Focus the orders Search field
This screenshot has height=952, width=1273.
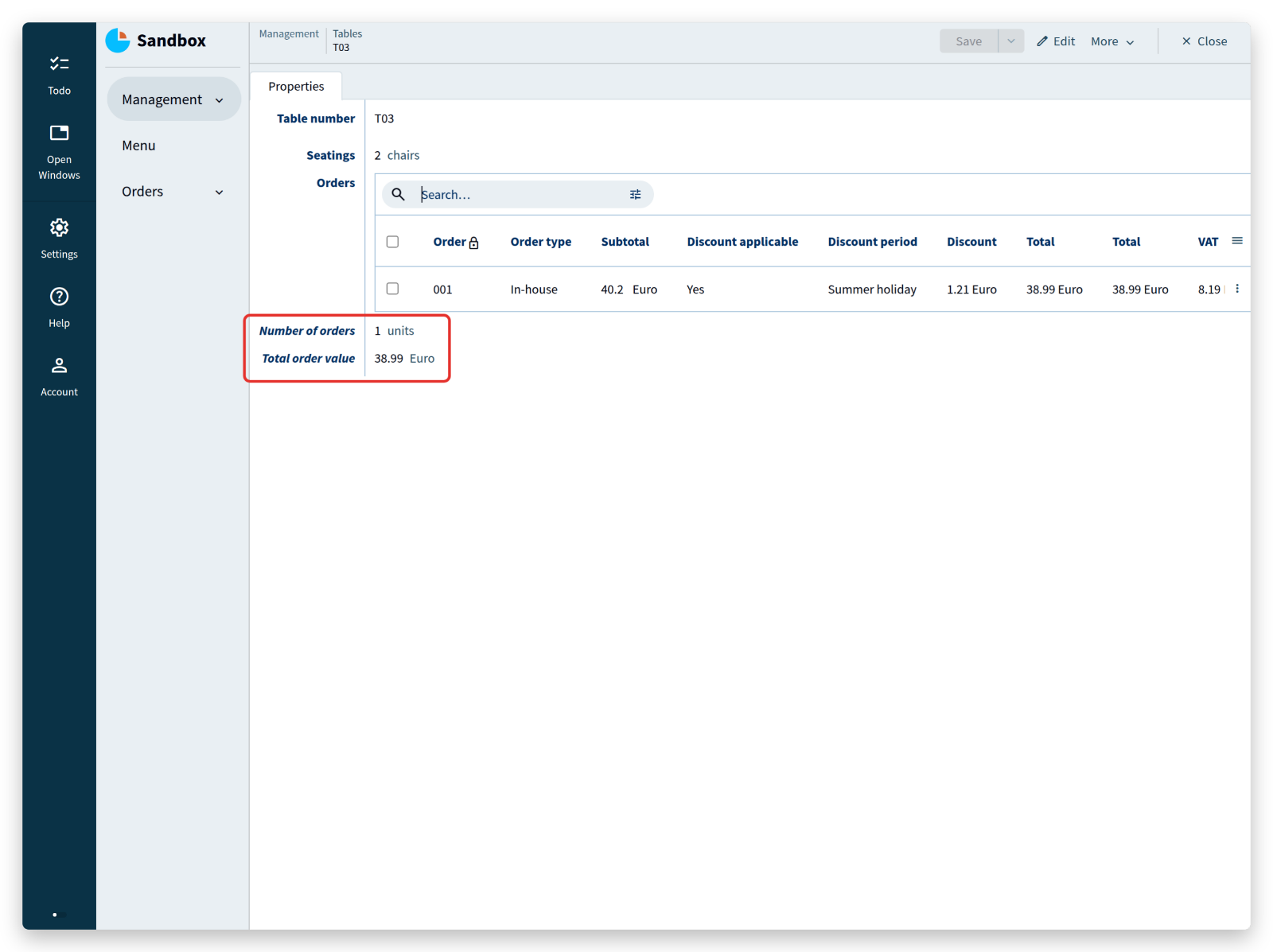[517, 194]
